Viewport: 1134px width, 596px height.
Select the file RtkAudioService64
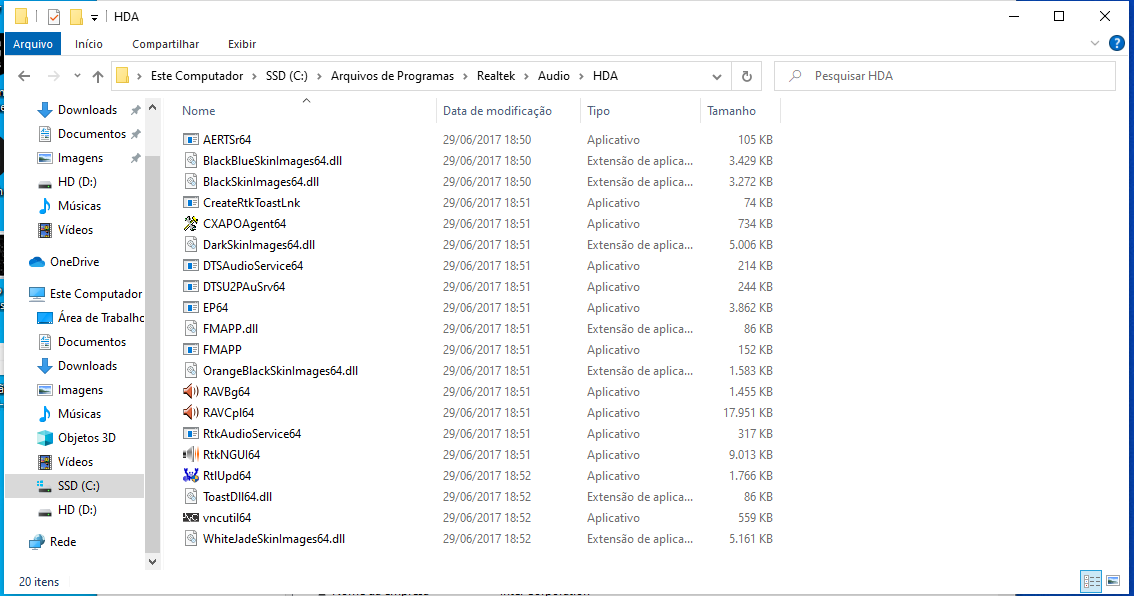(x=252, y=433)
